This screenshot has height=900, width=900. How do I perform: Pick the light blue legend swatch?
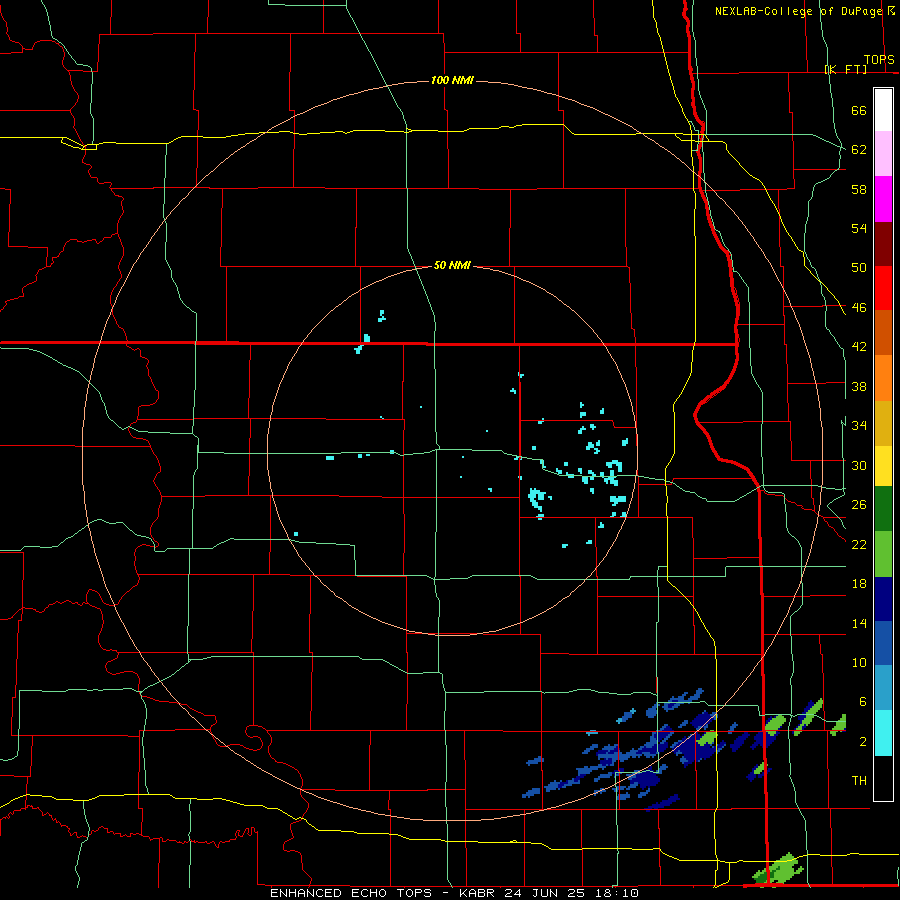point(883,688)
